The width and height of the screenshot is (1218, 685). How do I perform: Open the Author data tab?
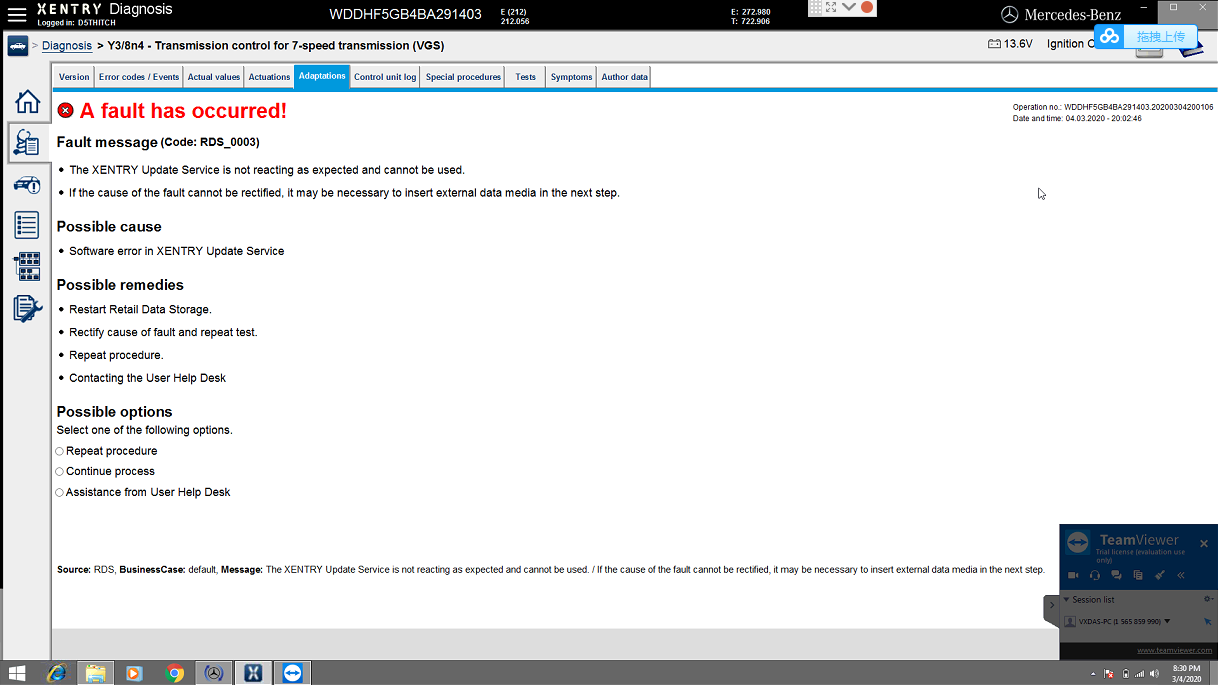(624, 77)
